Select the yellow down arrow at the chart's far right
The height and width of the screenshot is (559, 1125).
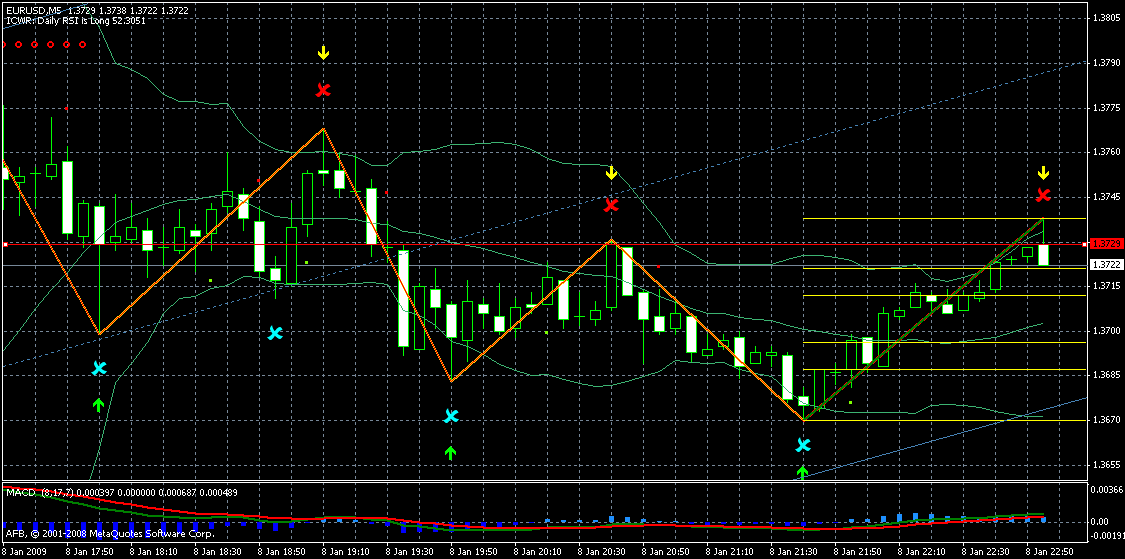pyautogui.click(x=1043, y=172)
